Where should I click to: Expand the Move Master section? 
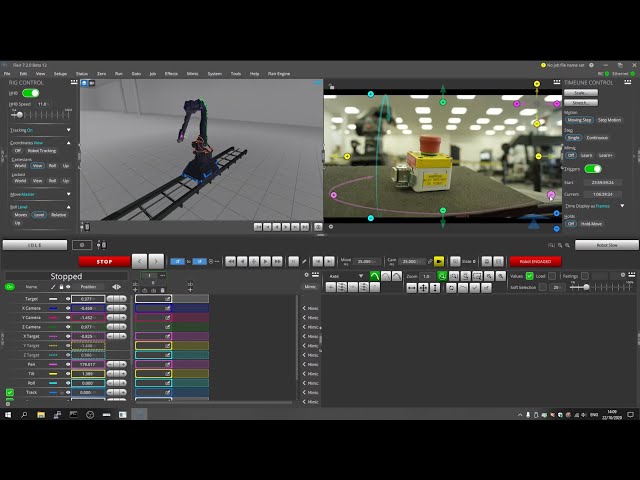tap(68, 194)
